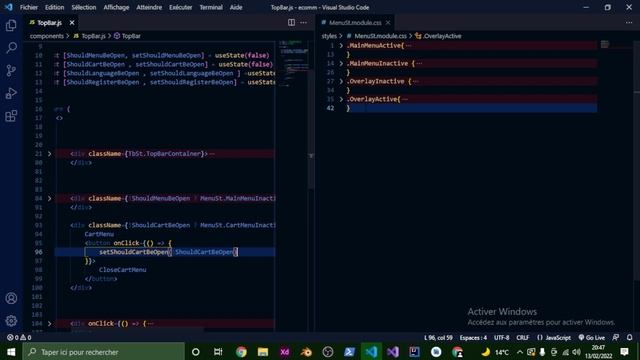This screenshot has width=640, height=360.
Task: Open notifications bell in status bar
Action: 629,338
